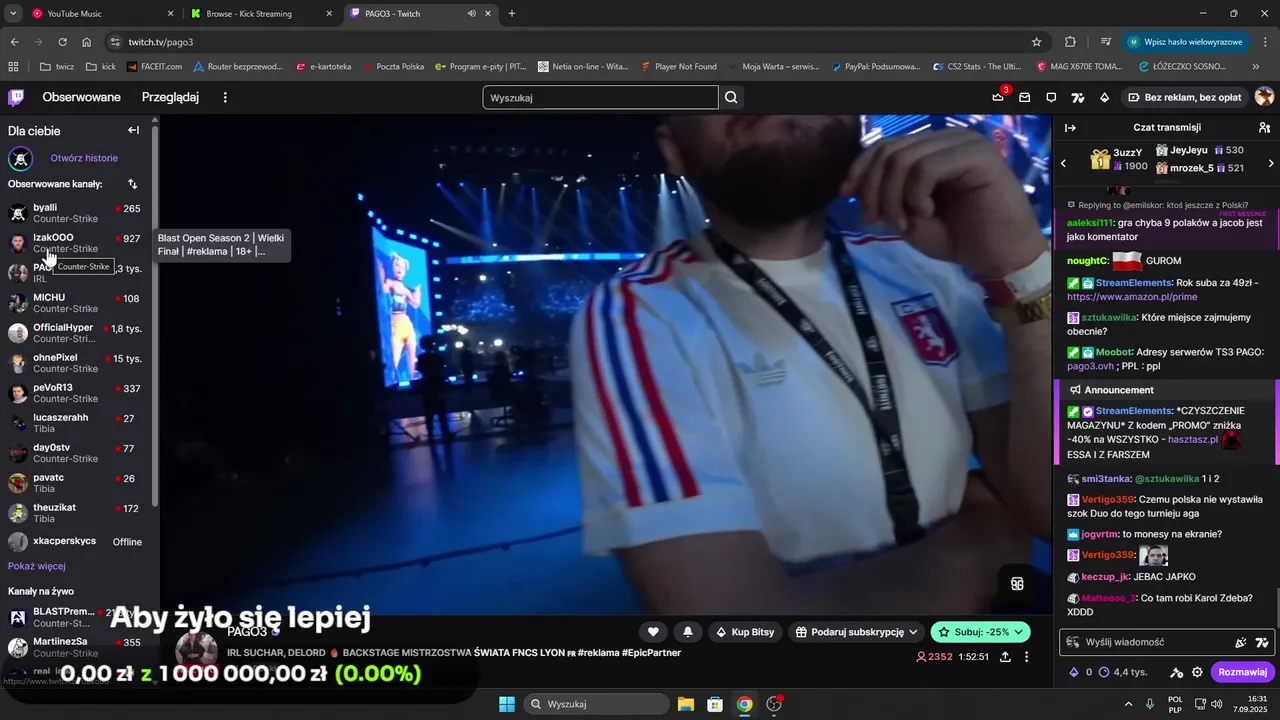Show next gift leaderboard entries
This screenshot has height=720, width=1280.
coord(1271,163)
